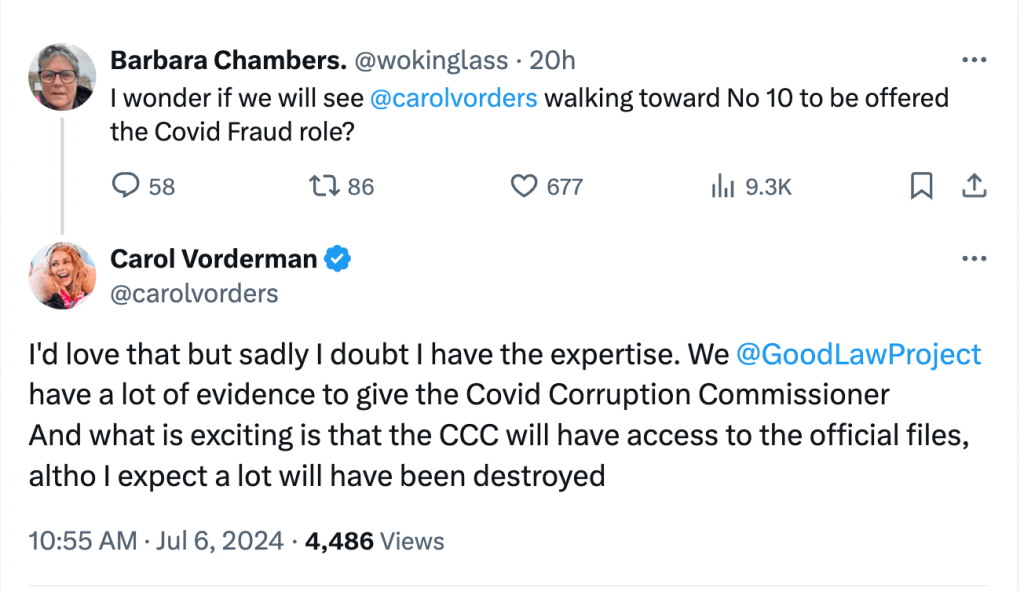1024x592 pixels.
Task: Share Barbara's tweet via share icon
Action: tap(974, 186)
